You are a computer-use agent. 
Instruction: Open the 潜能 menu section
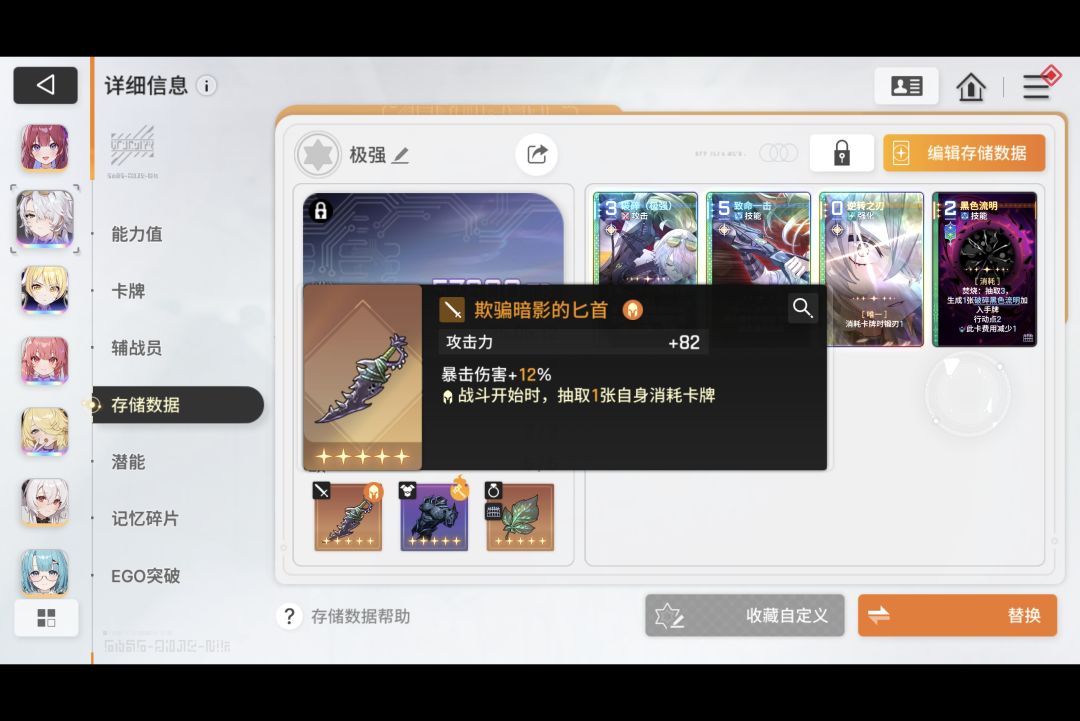click(128, 462)
